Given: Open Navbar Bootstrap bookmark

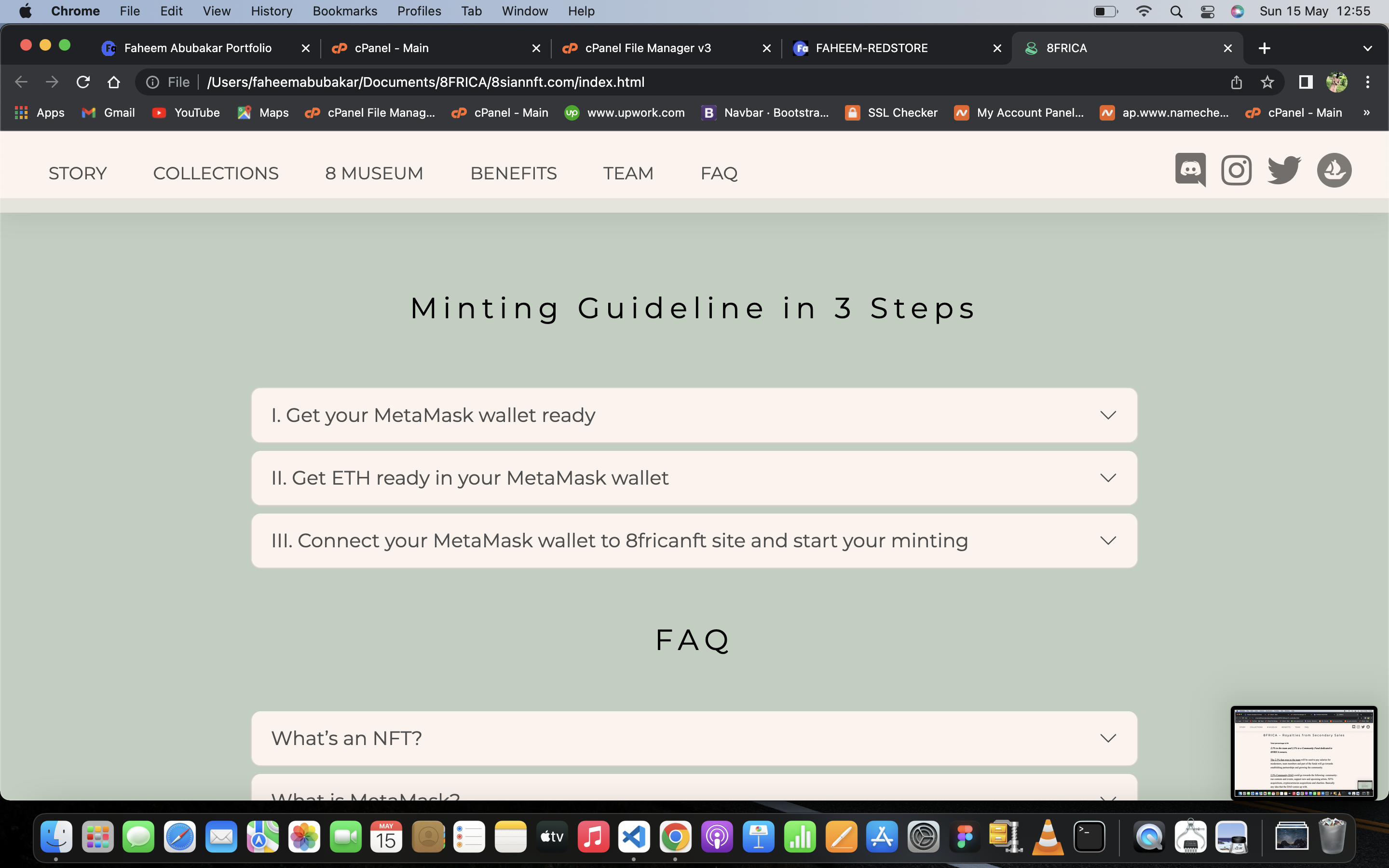Looking at the screenshot, I should (x=765, y=112).
